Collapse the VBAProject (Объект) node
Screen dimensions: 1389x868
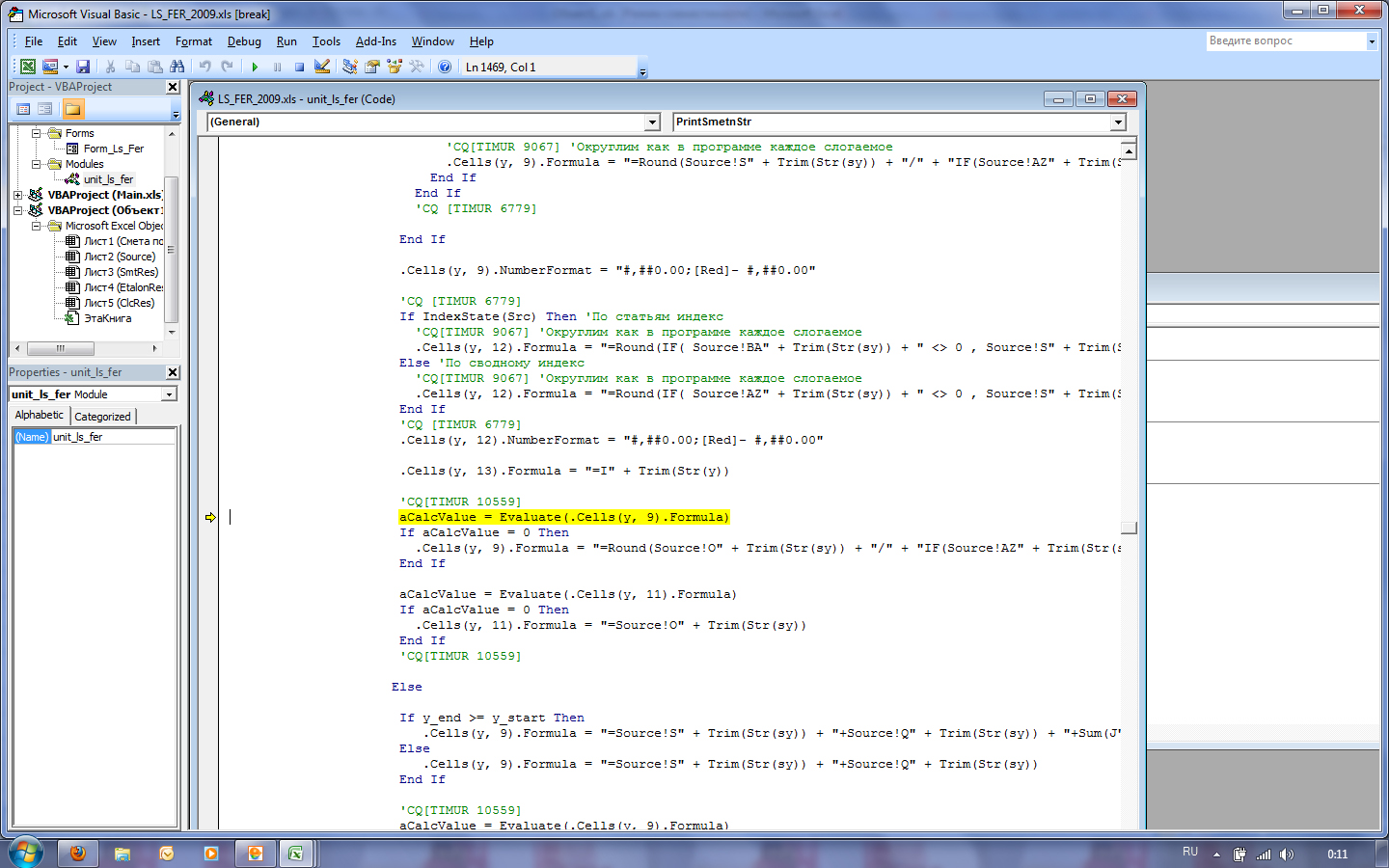coord(17,210)
